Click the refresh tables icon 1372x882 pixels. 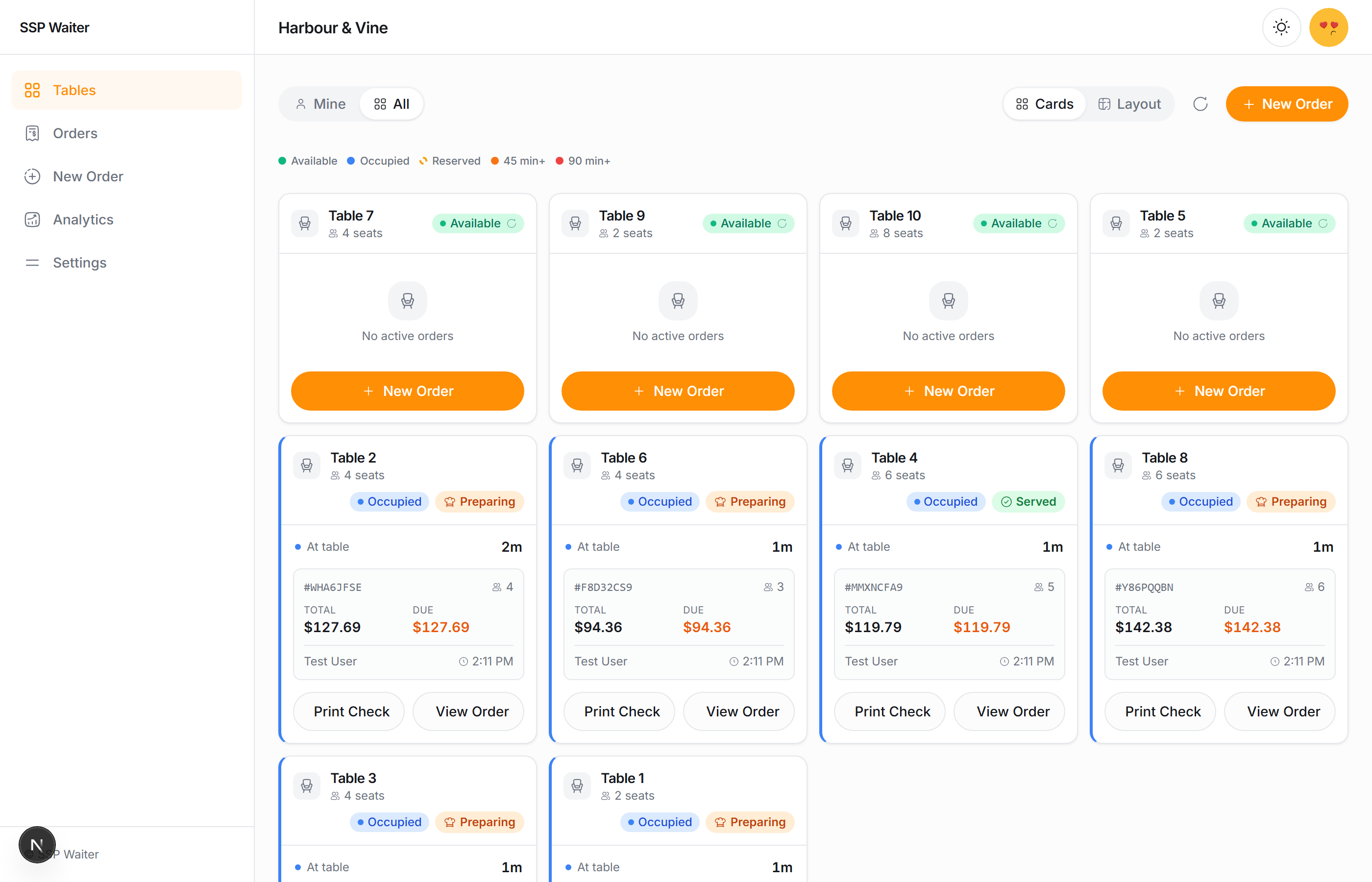click(1200, 104)
